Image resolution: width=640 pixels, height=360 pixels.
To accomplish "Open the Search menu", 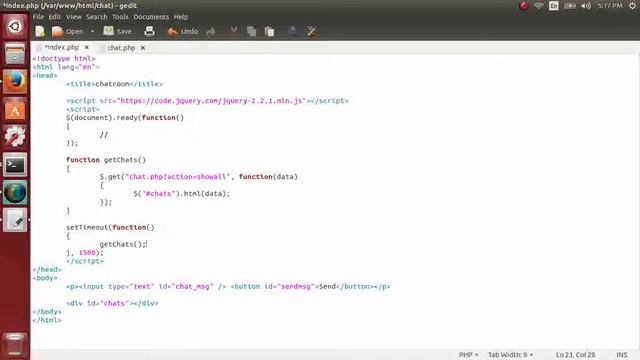I will click(97, 17).
